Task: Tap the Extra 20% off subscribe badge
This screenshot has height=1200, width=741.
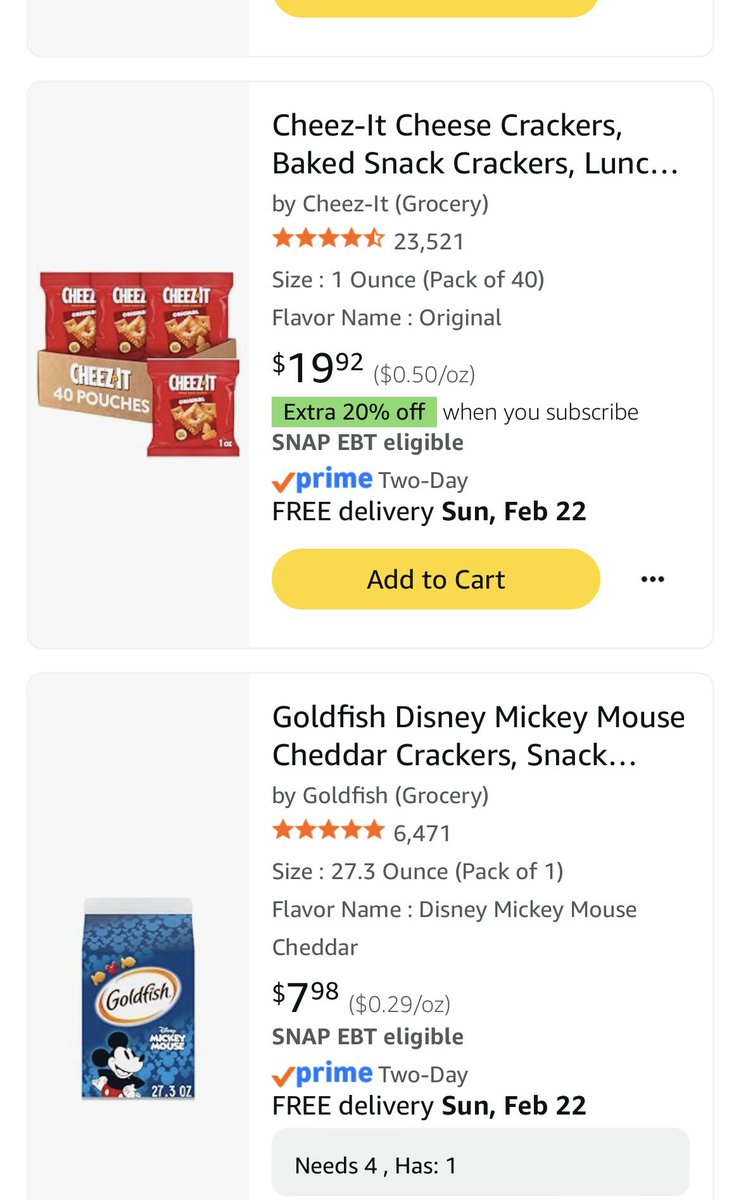Action: pyautogui.click(x=354, y=412)
